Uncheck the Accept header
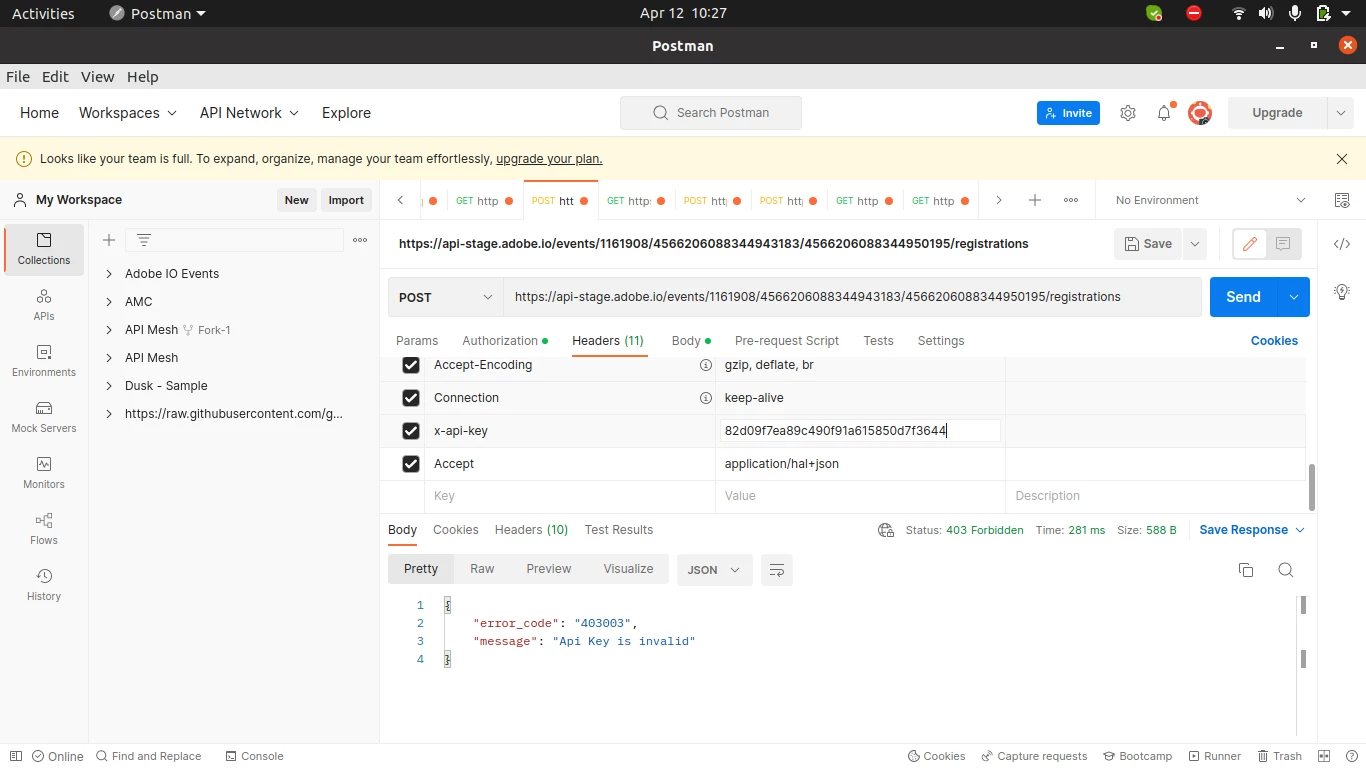 click(x=411, y=464)
